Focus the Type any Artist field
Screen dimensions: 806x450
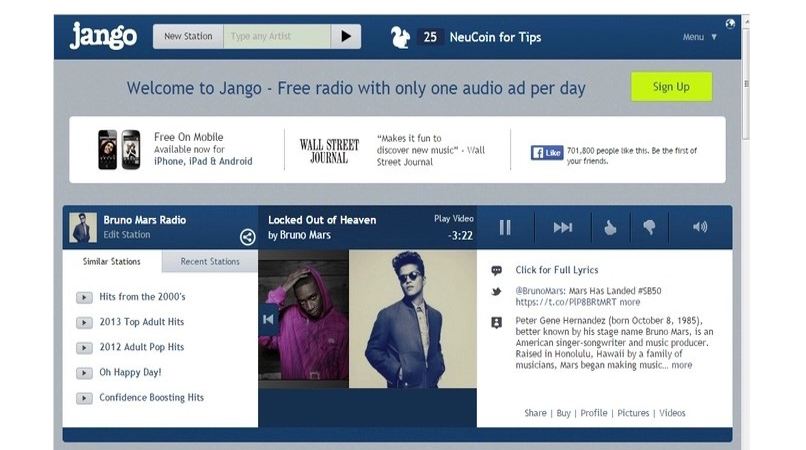277,37
